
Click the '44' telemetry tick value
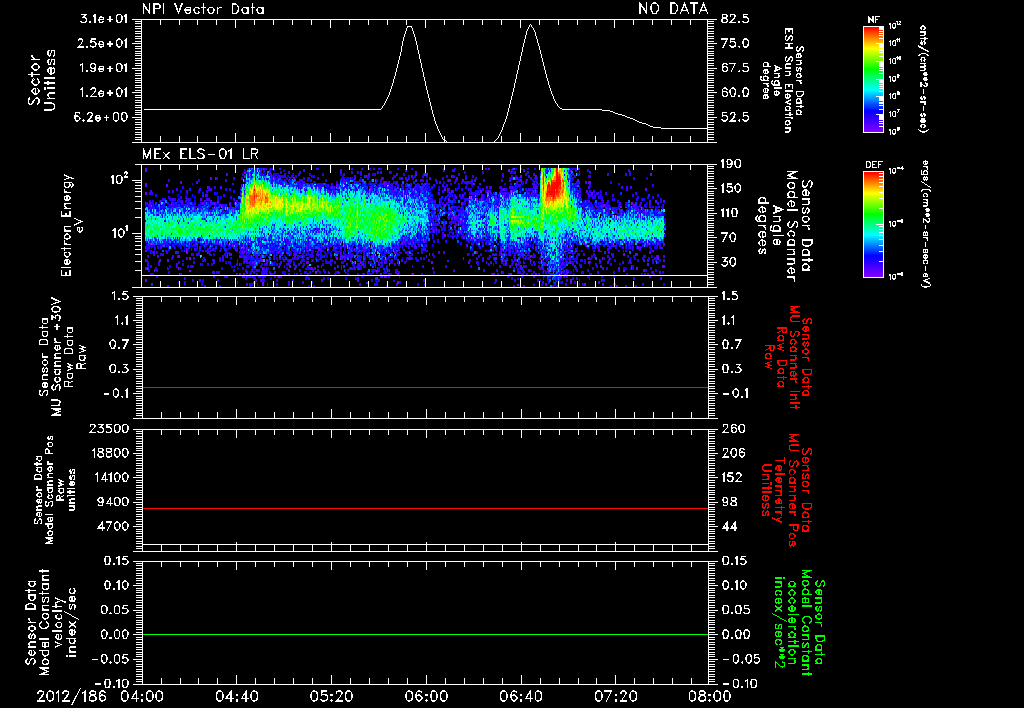point(728,526)
